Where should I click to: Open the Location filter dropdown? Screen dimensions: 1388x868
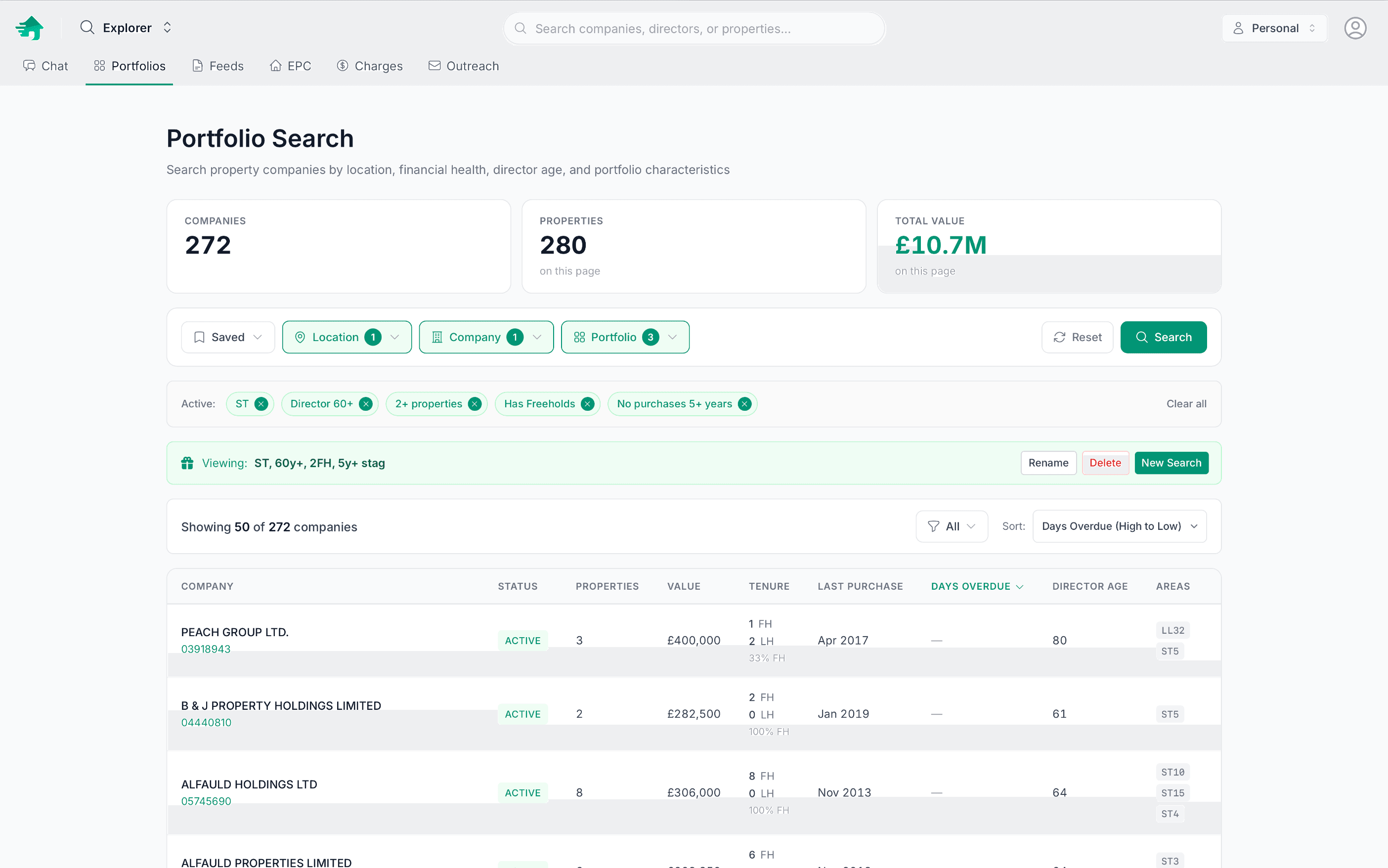pyautogui.click(x=347, y=337)
